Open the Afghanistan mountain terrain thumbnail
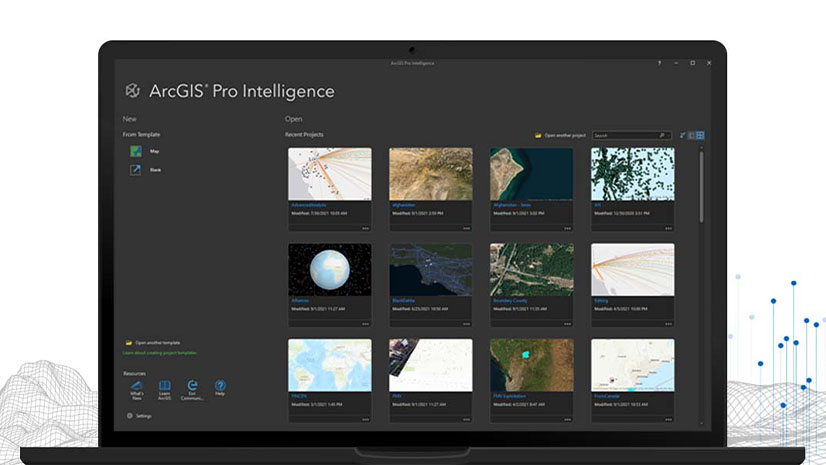826x465 pixels. pos(431,174)
